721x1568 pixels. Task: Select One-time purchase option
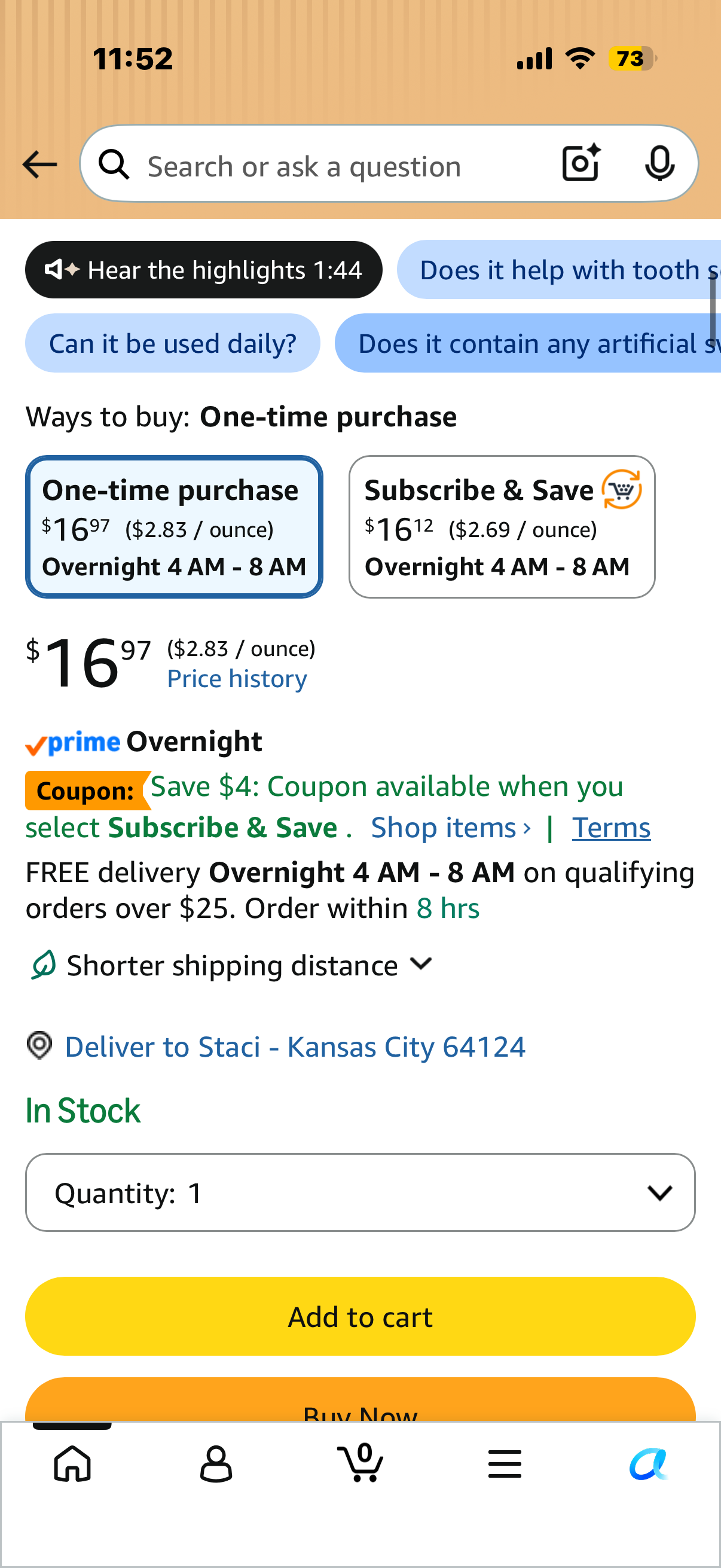174,526
